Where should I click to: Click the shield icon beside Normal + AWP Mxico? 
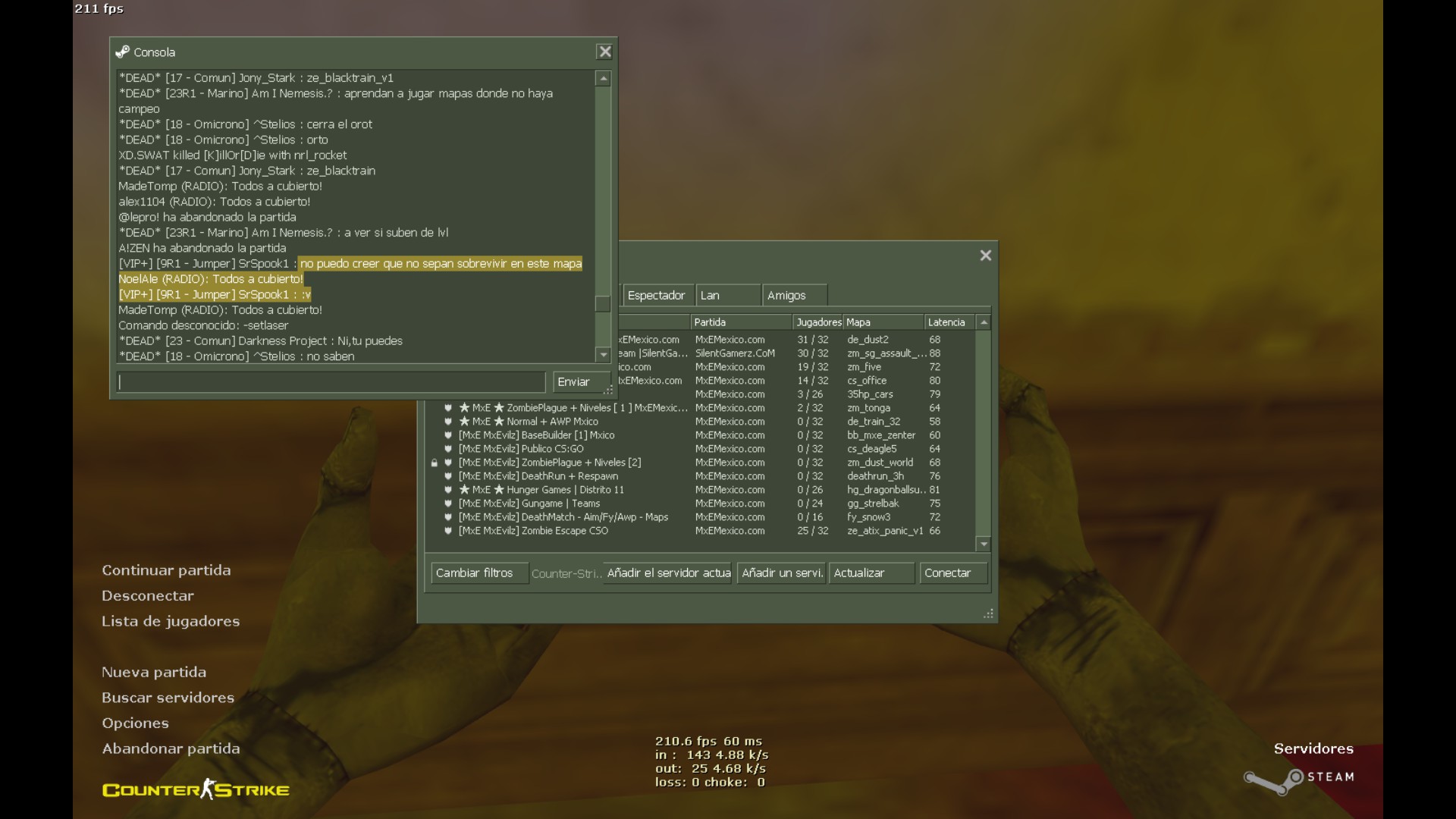coord(448,422)
